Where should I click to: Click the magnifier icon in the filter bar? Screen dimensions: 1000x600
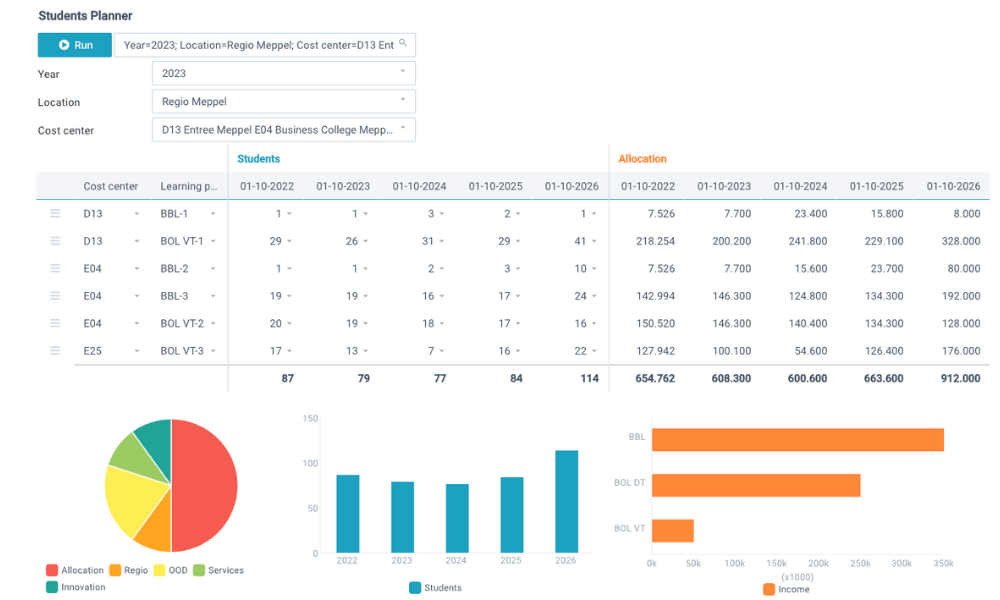click(x=405, y=44)
